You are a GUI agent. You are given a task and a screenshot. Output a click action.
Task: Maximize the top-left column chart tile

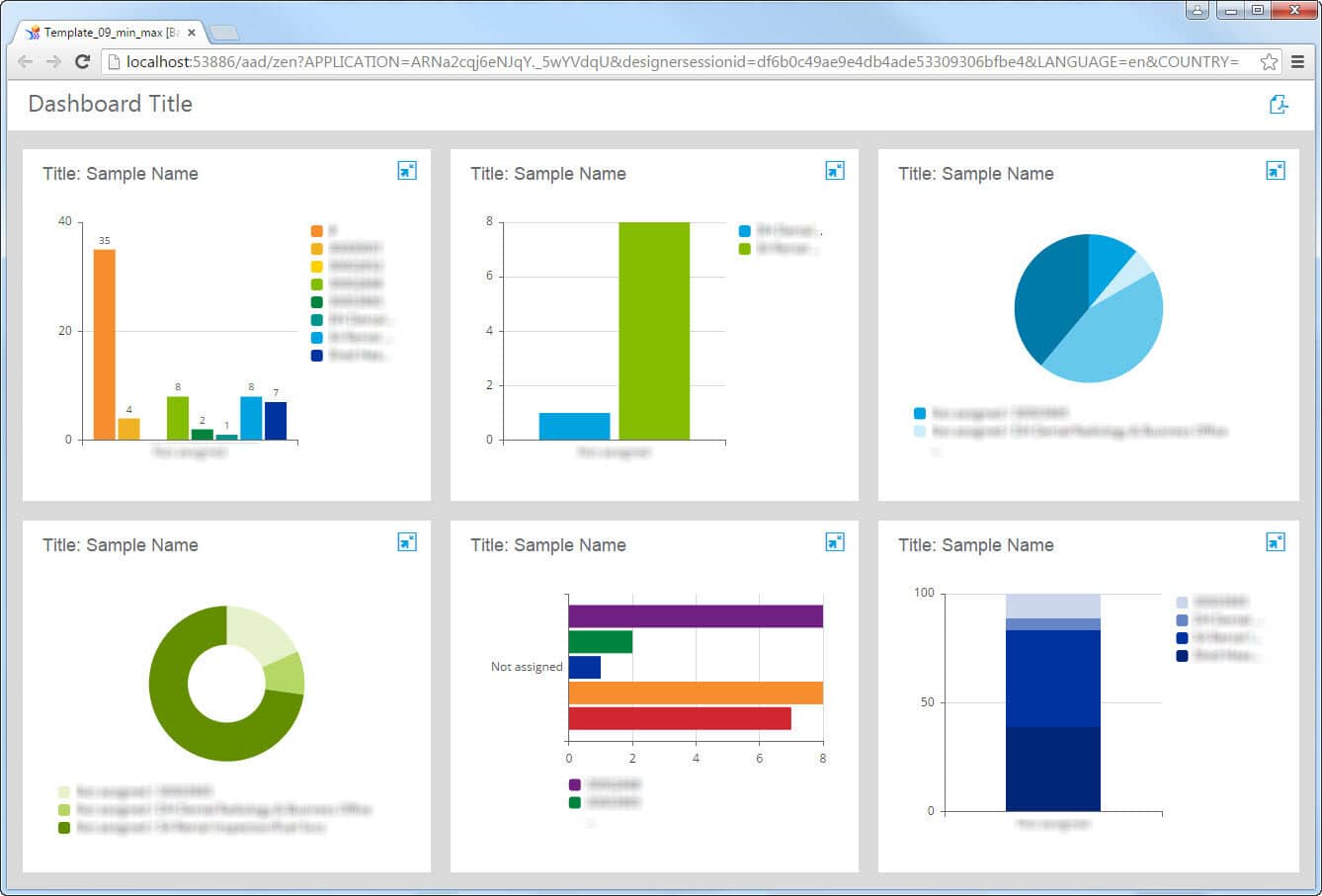coord(406,171)
